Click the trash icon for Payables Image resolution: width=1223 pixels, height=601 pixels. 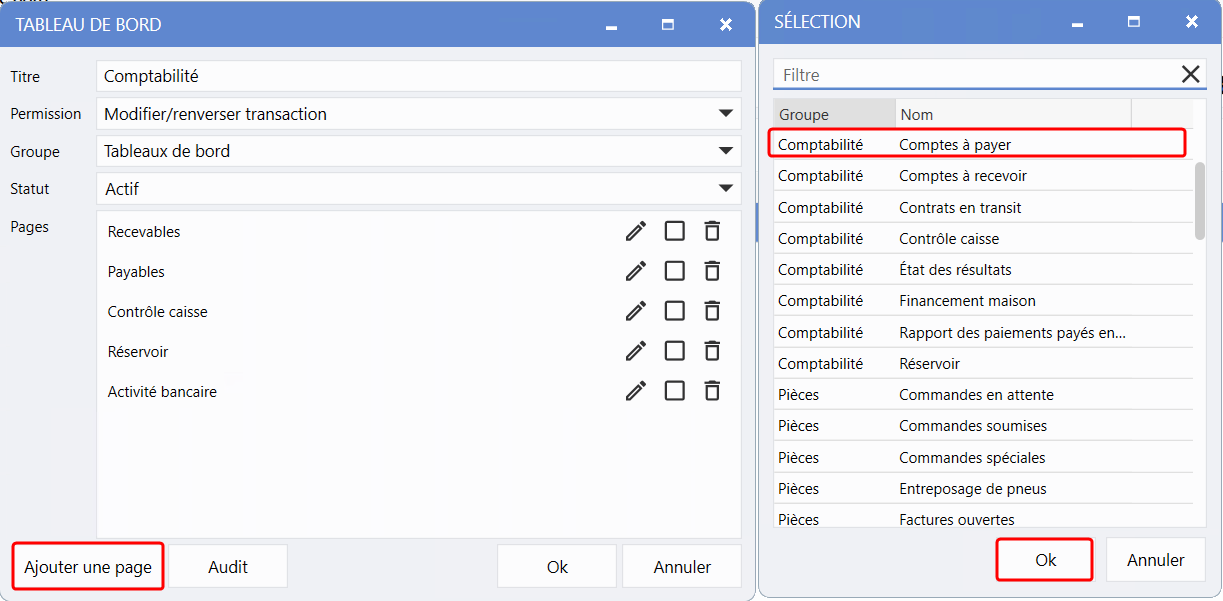pos(712,271)
